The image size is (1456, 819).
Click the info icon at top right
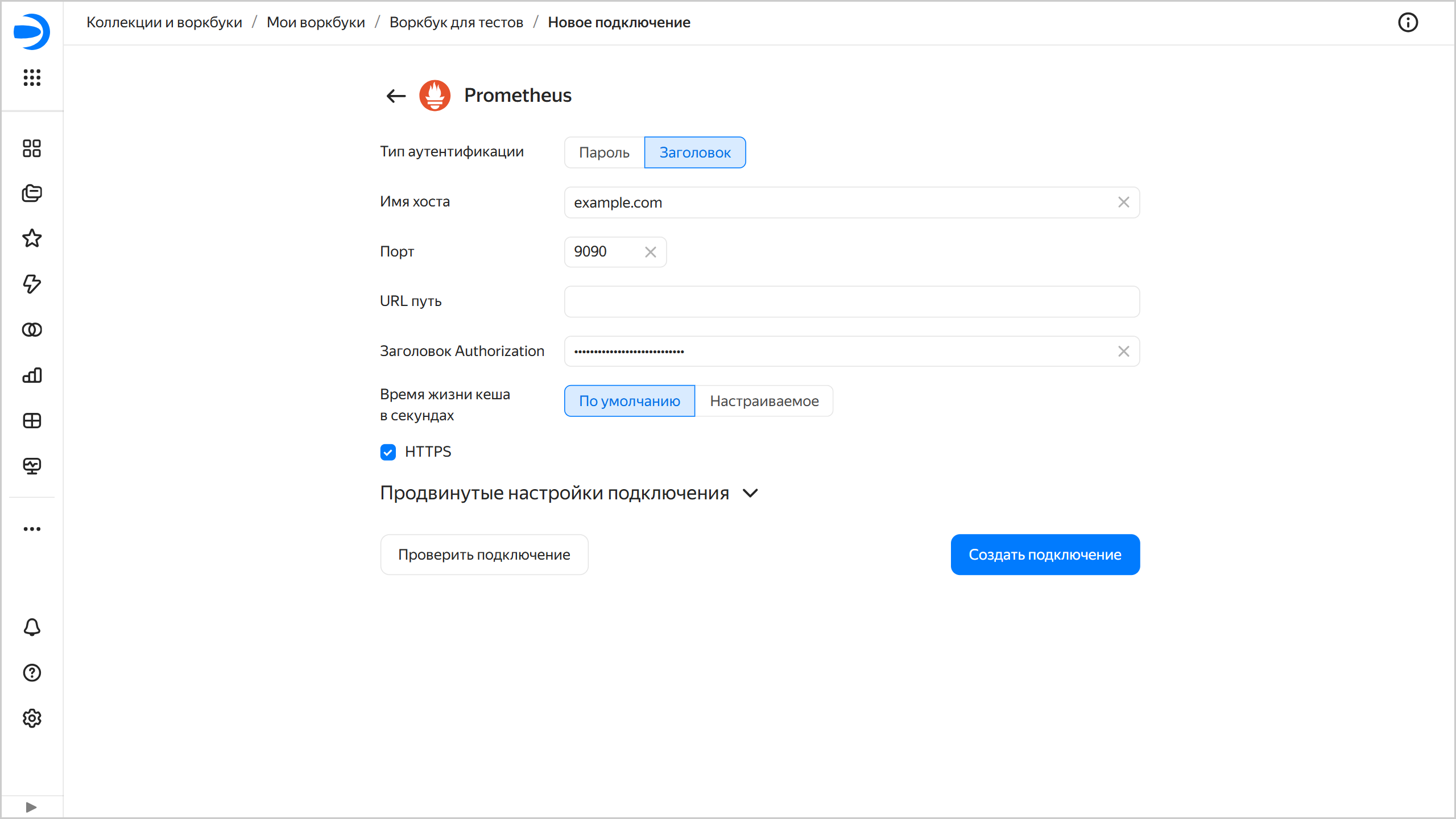coord(1408,23)
